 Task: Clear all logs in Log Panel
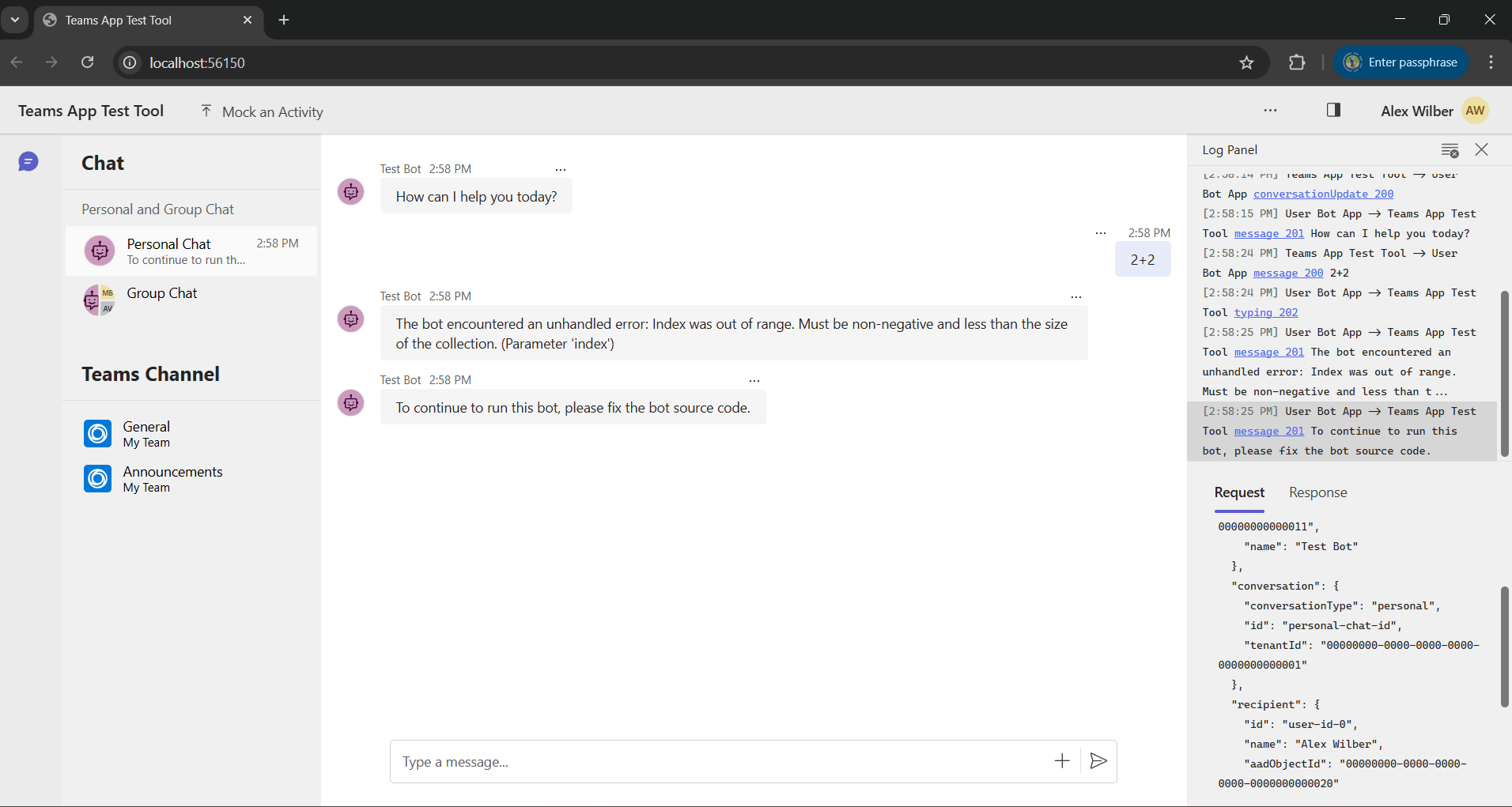[x=1450, y=150]
